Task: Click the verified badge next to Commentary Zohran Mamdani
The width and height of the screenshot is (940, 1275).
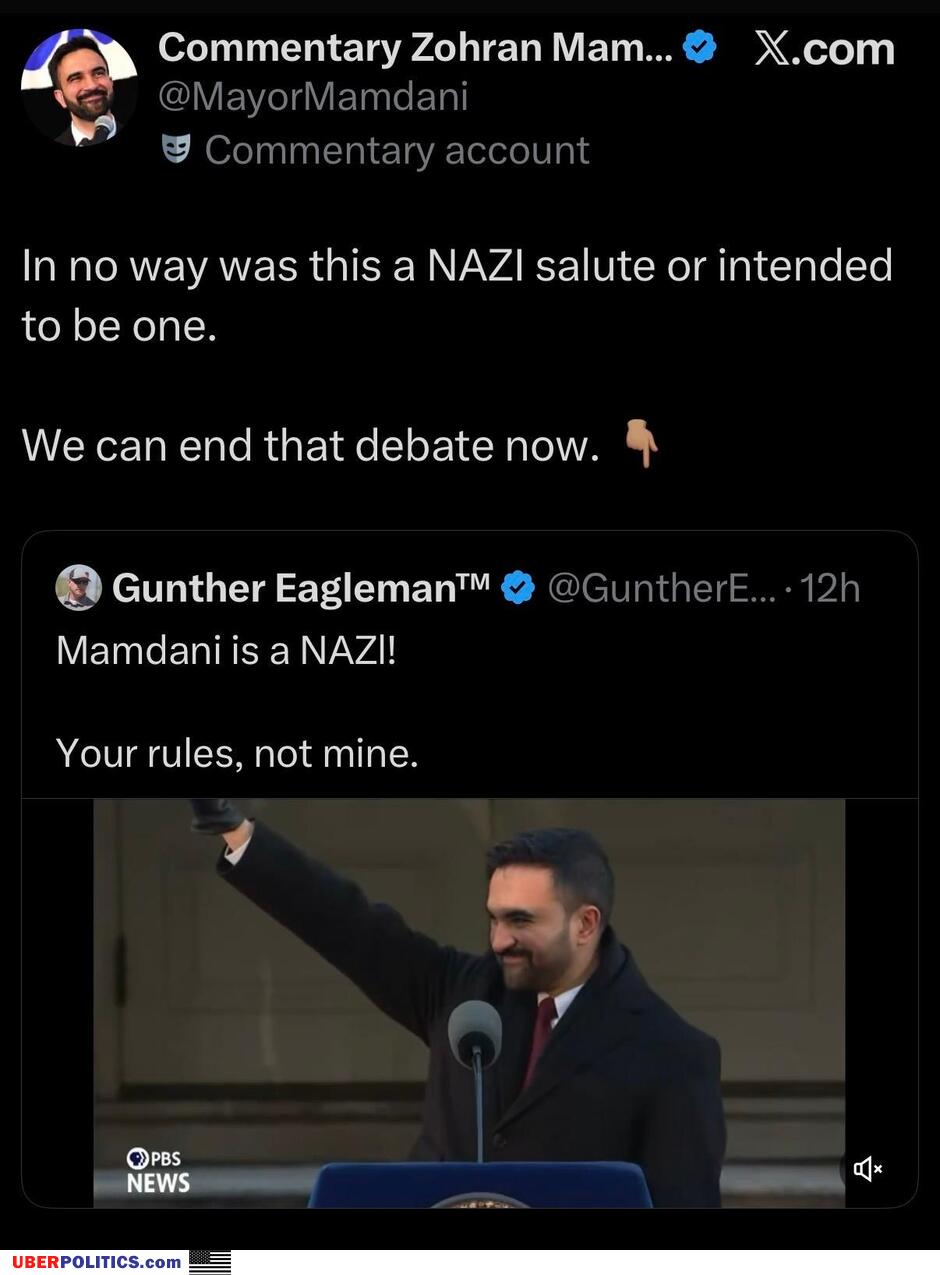Action: click(699, 46)
